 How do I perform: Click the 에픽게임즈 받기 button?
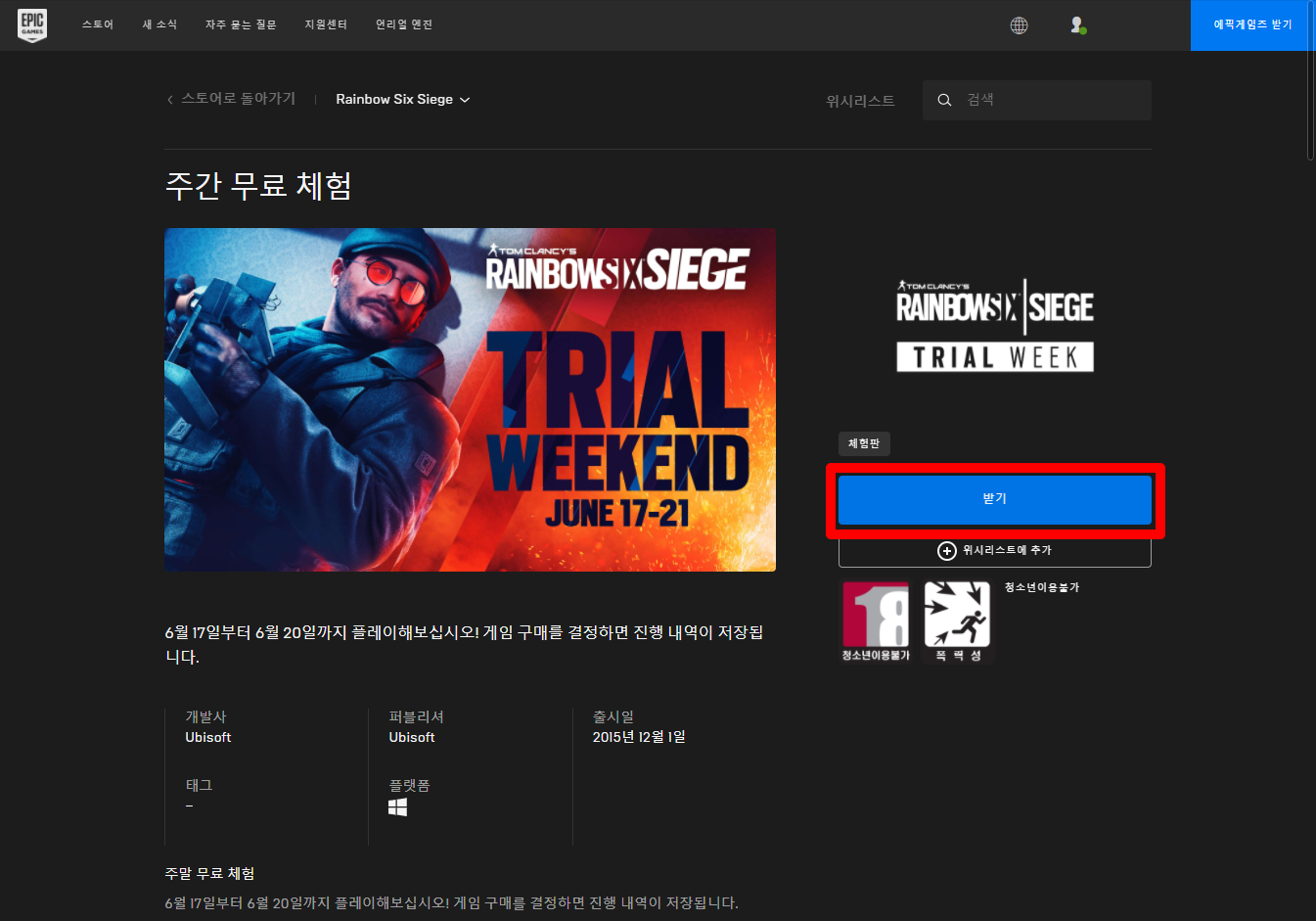tap(1252, 25)
